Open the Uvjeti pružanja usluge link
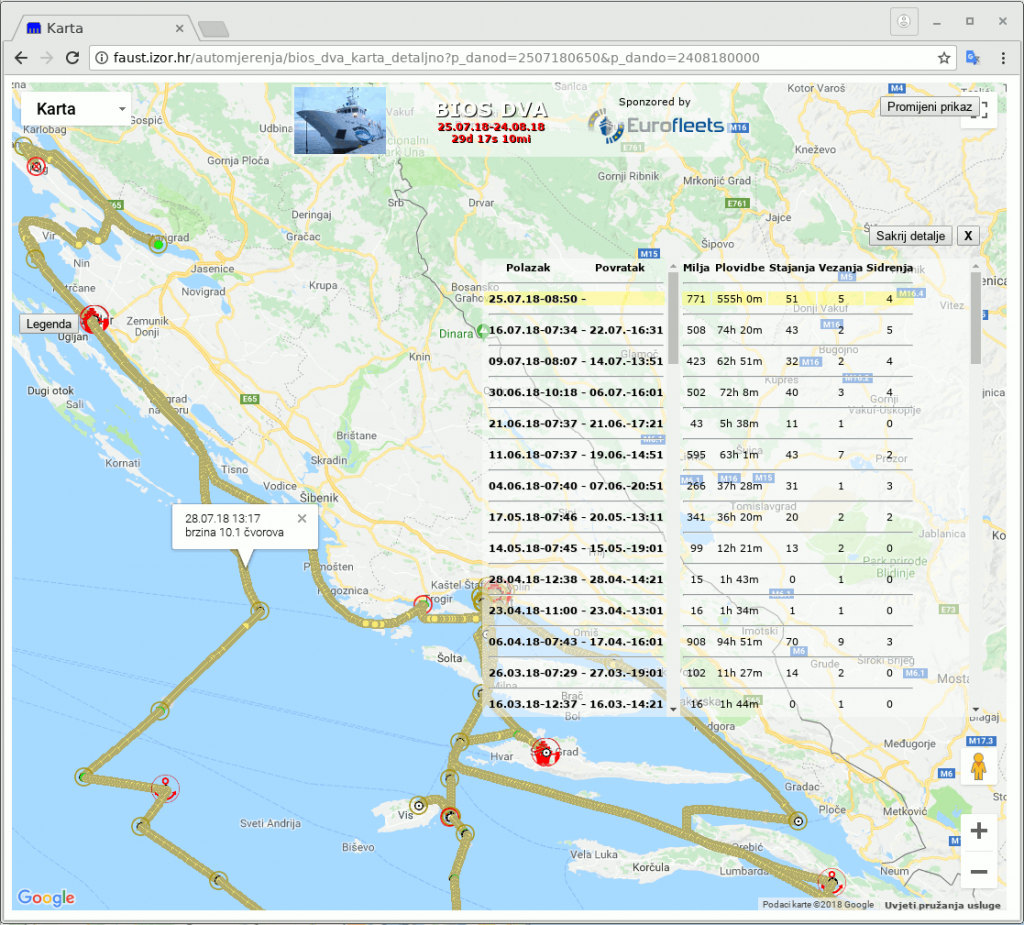1024x925 pixels. 941,905
